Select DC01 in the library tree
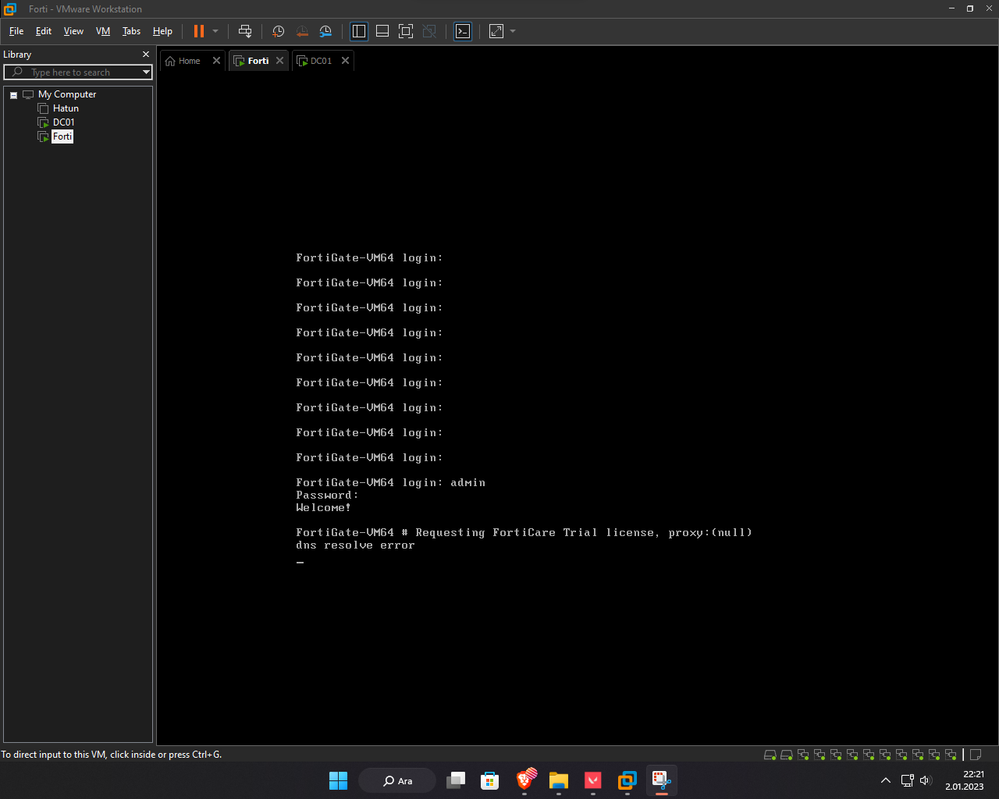 pyautogui.click(x=63, y=122)
